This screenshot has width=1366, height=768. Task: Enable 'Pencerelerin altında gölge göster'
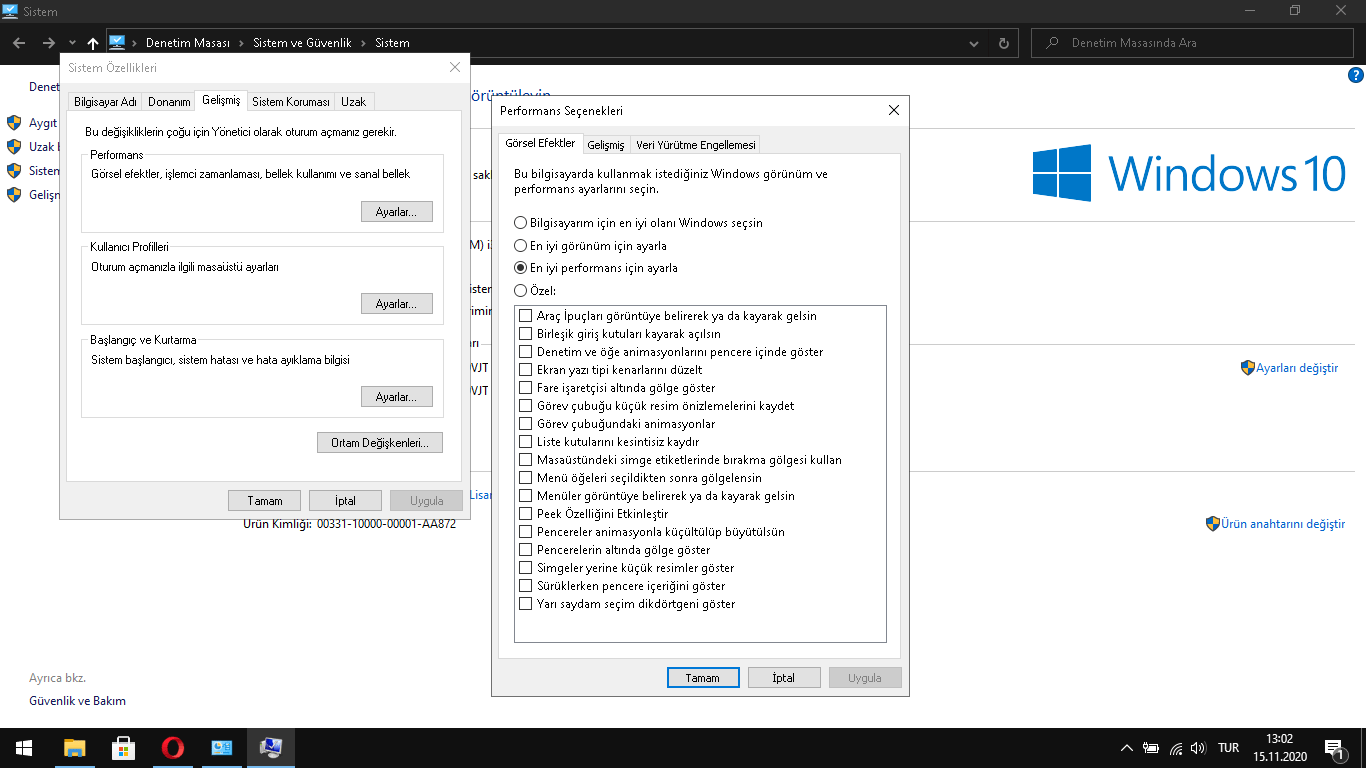pyautogui.click(x=526, y=550)
